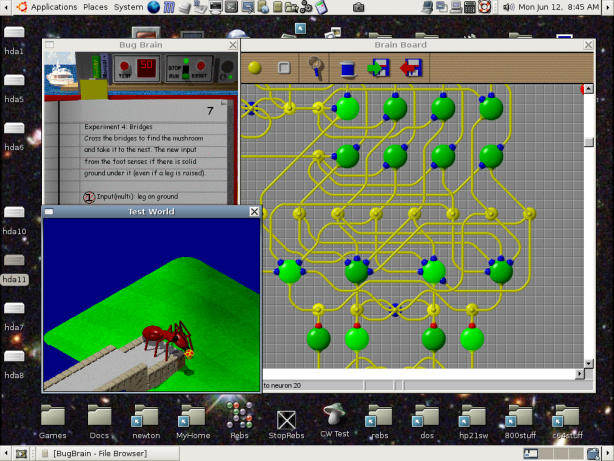Launch the Rebs colored-balls desktop icon
The image size is (614, 461).
pos(240,421)
